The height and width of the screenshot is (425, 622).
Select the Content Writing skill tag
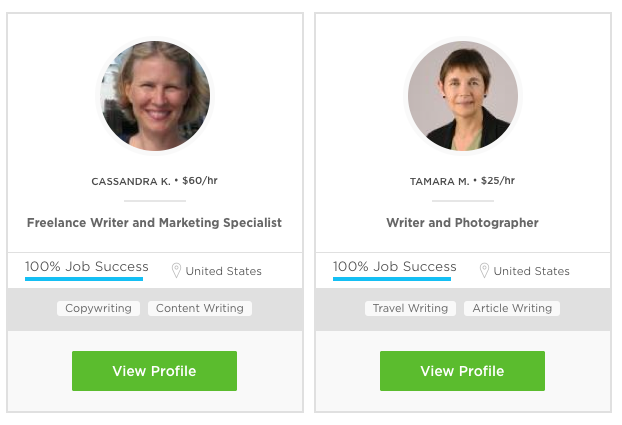click(x=200, y=308)
